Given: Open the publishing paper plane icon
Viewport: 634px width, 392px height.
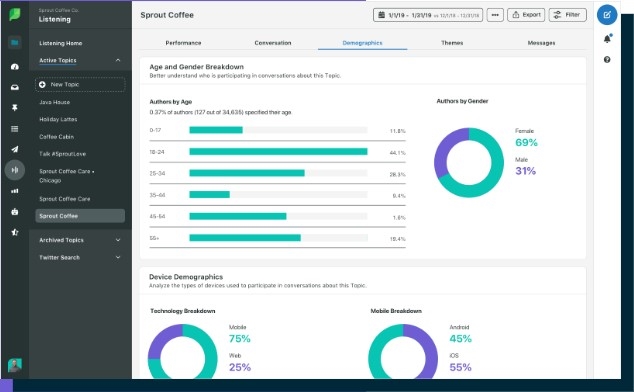Looking at the screenshot, I should 15,149.
